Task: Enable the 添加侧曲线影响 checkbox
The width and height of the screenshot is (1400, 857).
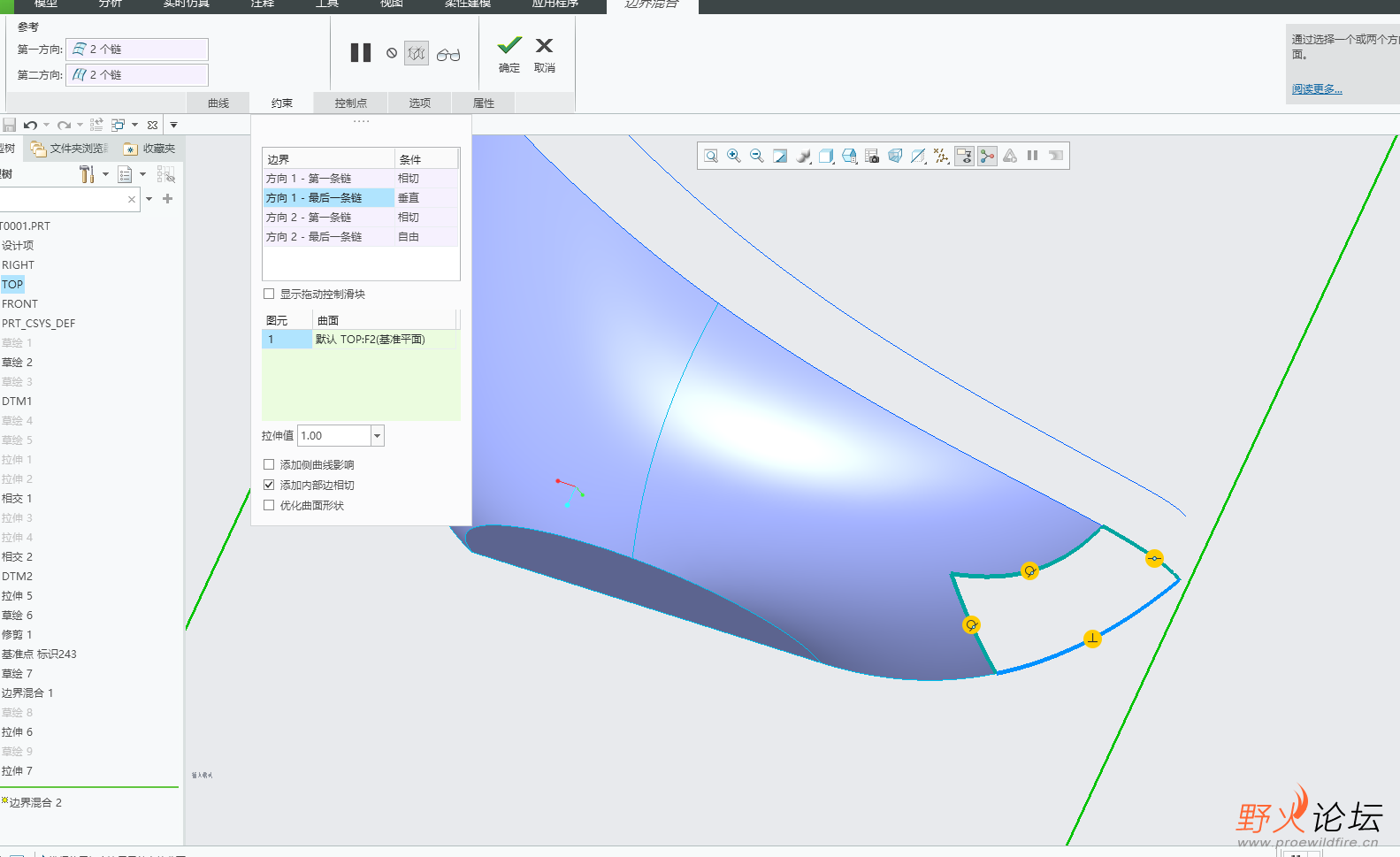Action: pyautogui.click(x=269, y=464)
